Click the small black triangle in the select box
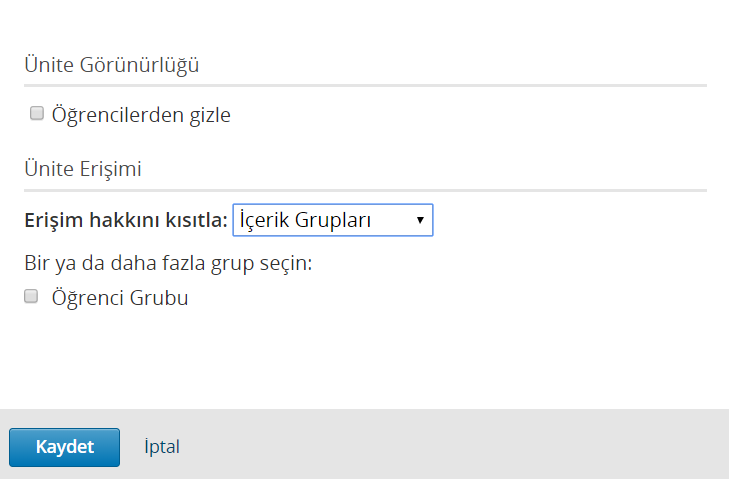The image size is (729, 479). pyautogui.click(x=420, y=220)
